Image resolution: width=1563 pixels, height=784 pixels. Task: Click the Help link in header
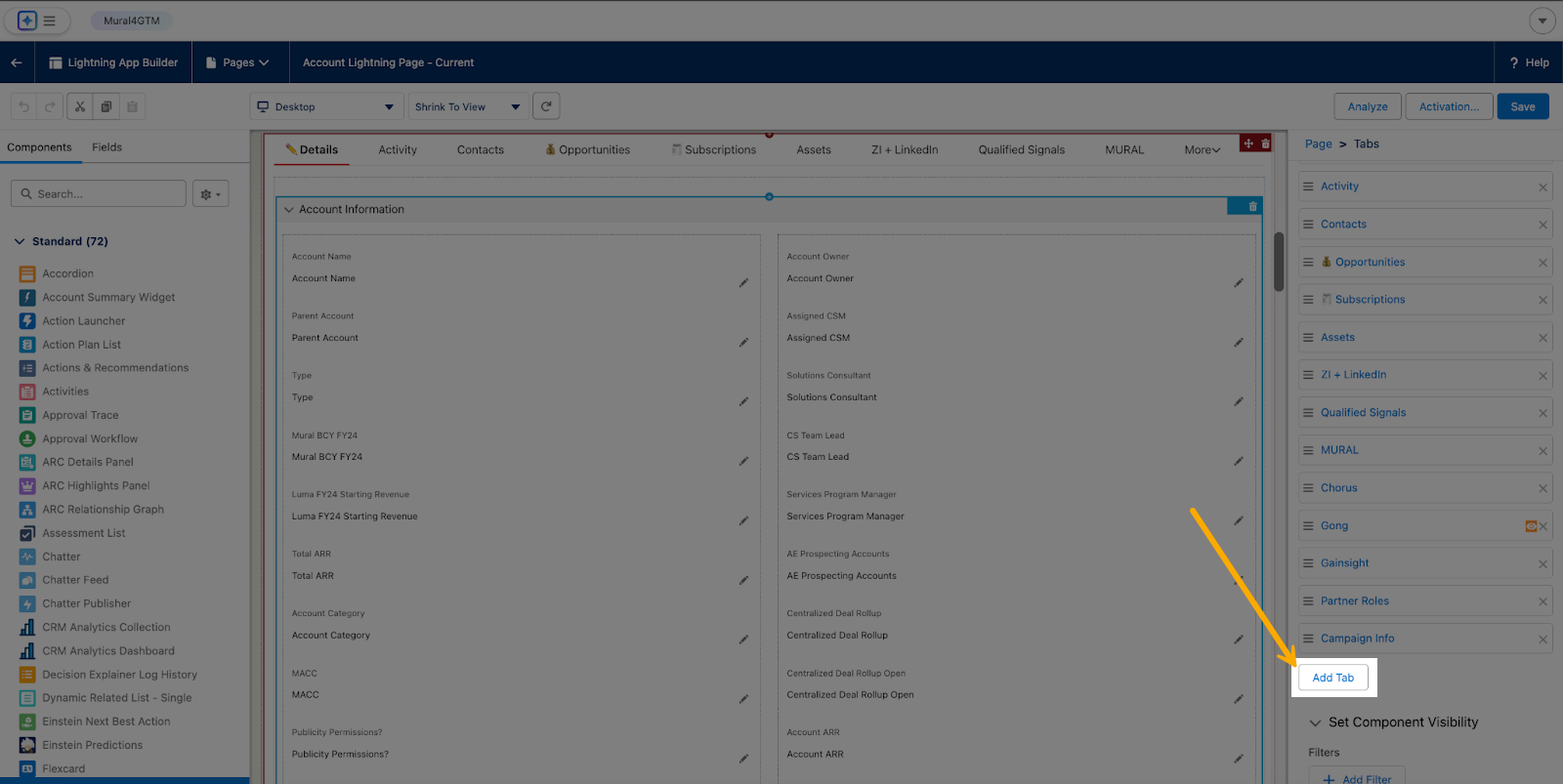tap(1530, 62)
